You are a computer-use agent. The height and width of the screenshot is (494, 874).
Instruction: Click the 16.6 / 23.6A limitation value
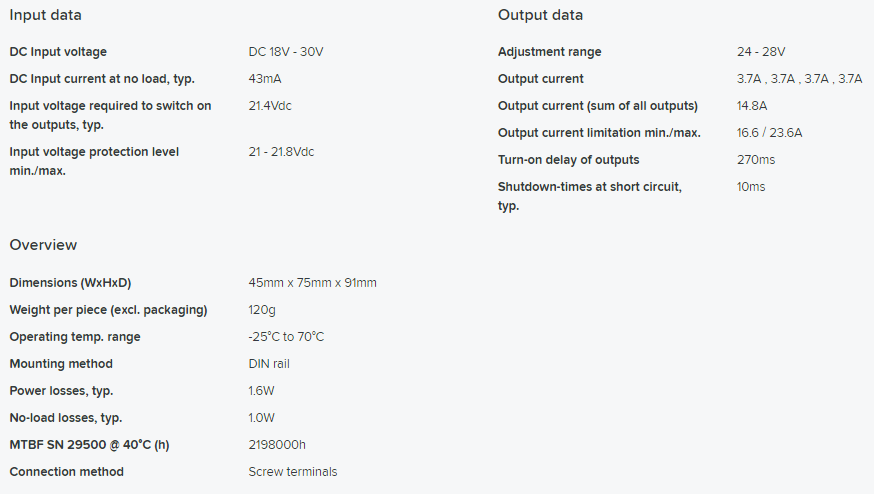[769, 133]
